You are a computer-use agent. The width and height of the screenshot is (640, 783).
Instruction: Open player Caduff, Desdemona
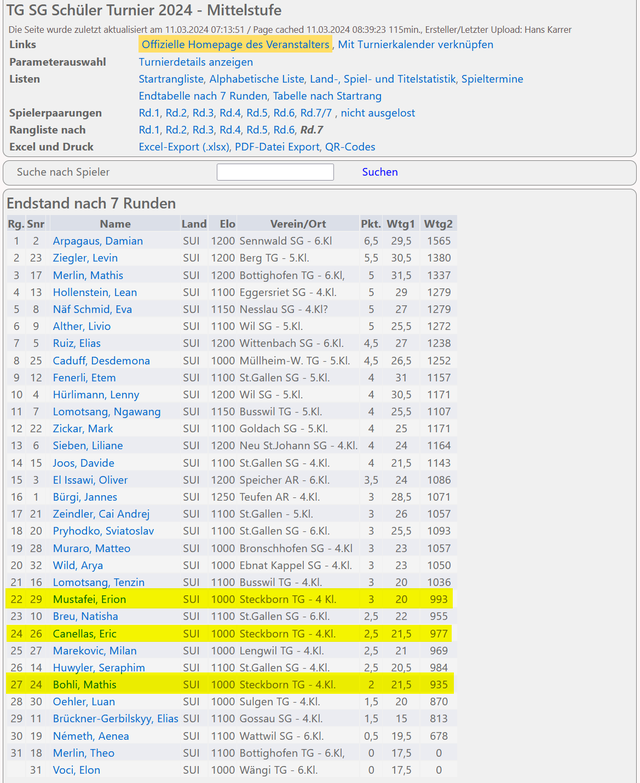[101, 361]
